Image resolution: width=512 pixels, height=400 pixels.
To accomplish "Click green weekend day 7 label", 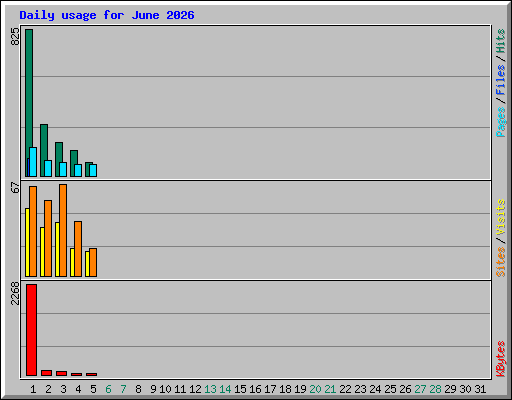I will pyautogui.click(x=123, y=389).
